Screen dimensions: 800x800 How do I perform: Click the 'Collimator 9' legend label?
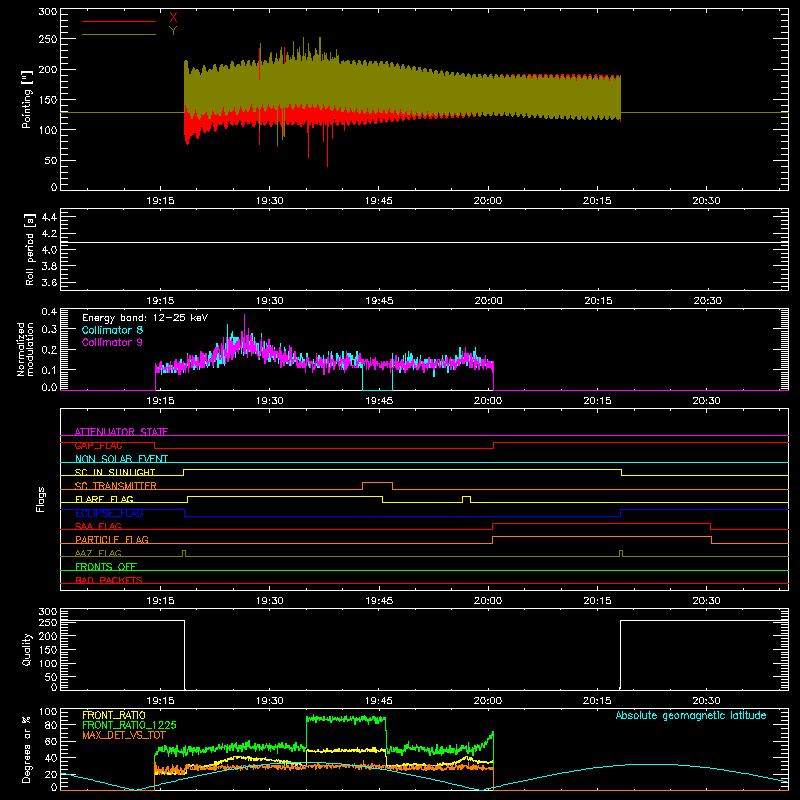click(x=112, y=342)
